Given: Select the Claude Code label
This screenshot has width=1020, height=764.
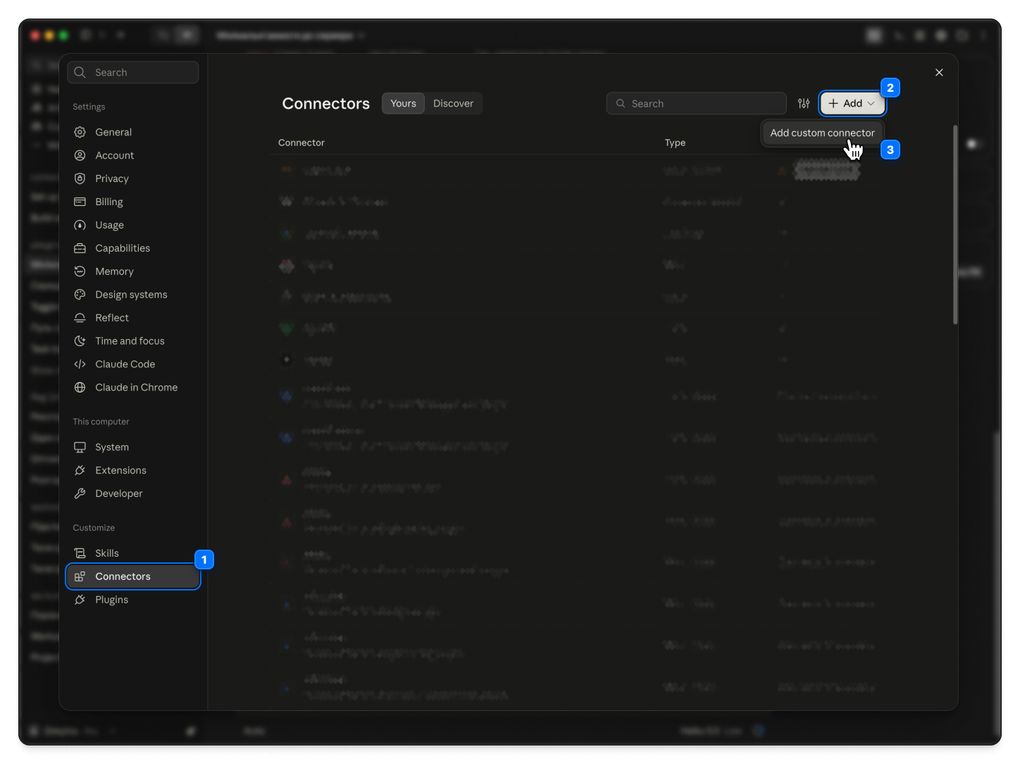Looking at the screenshot, I should click(x=125, y=364).
